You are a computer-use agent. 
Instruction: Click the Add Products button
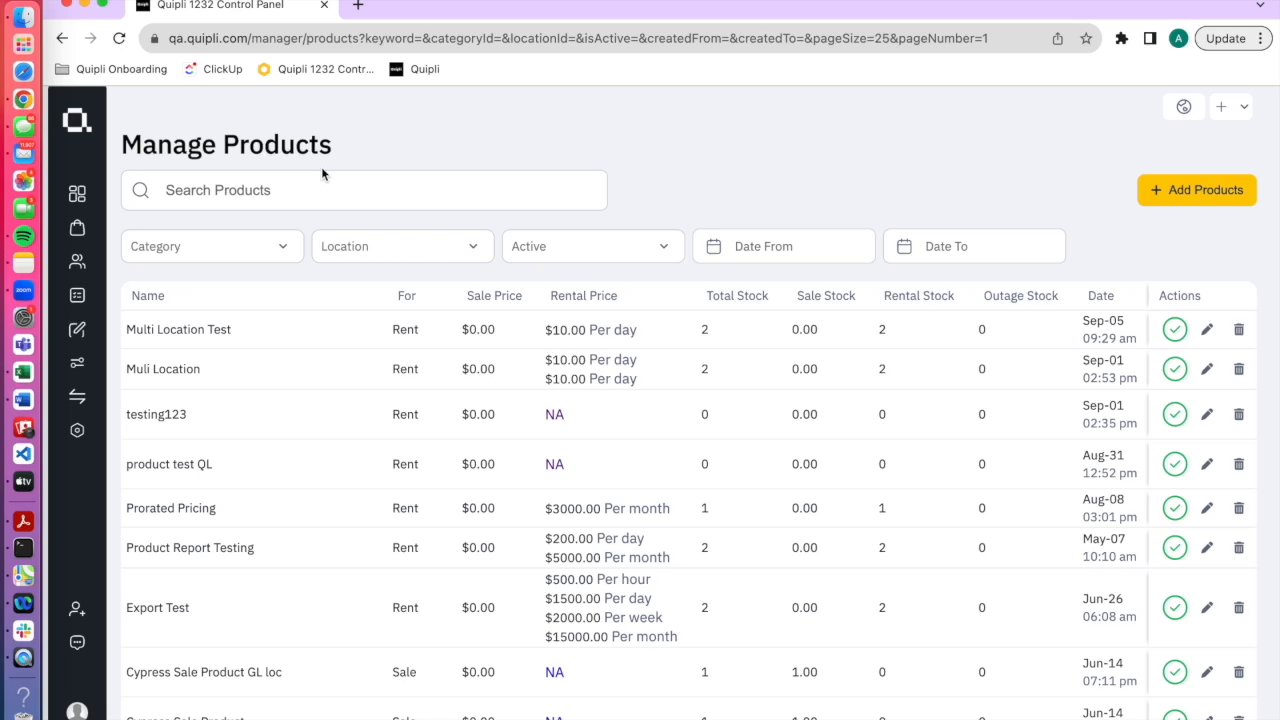coord(1197,190)
